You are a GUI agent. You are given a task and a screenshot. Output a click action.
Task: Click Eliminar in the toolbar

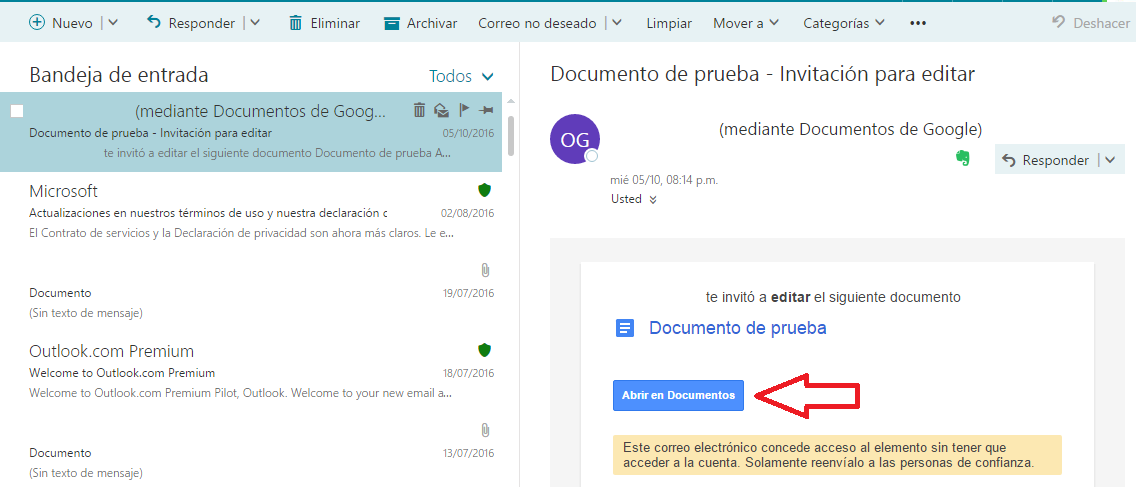click(324, 23)
